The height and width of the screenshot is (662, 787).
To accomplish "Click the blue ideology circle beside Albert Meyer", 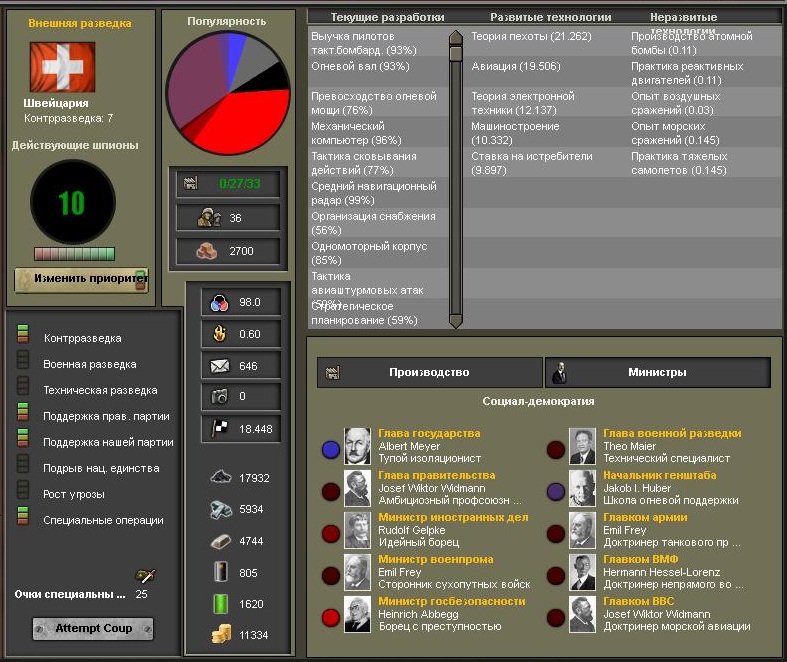I will 331,450.
